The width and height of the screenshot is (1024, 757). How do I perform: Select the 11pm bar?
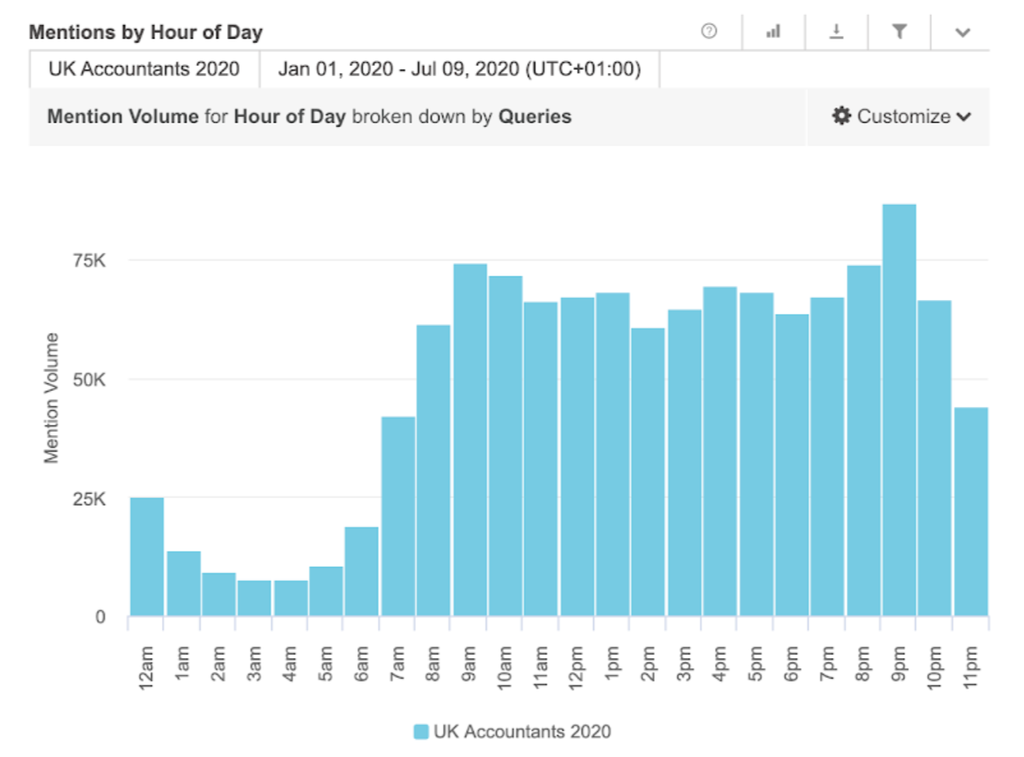[970, 512]
